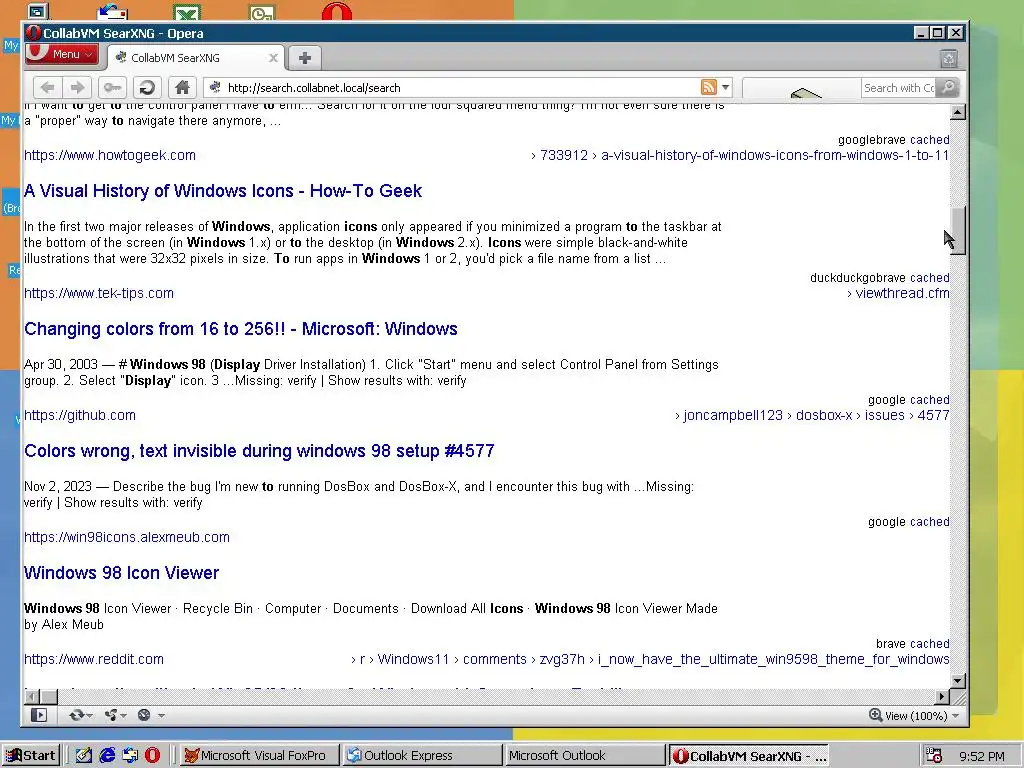Open https://github.com link
The image size is (1024, 768).
click(x=80, y=415)
